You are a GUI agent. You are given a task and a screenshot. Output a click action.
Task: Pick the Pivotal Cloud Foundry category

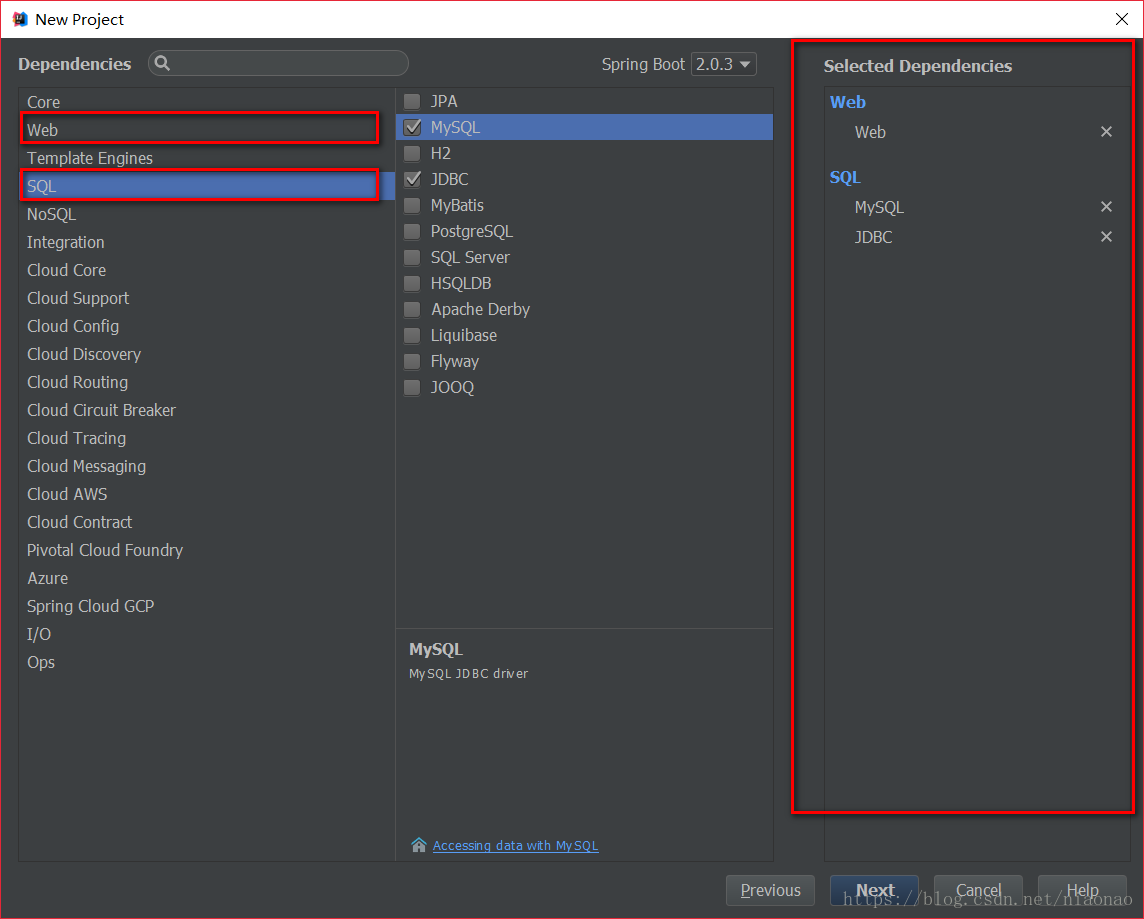point(206,550)
